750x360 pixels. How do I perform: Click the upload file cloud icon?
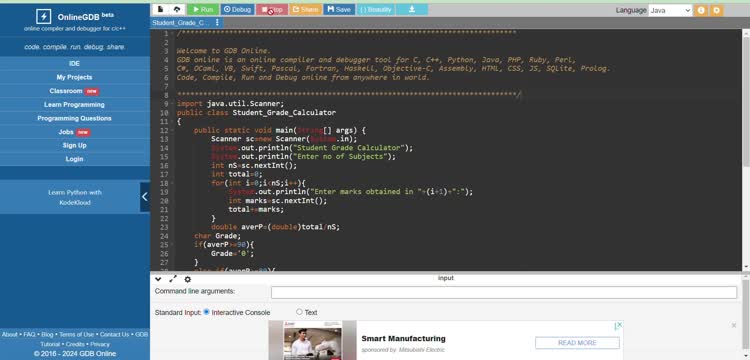tap(177, 10)
